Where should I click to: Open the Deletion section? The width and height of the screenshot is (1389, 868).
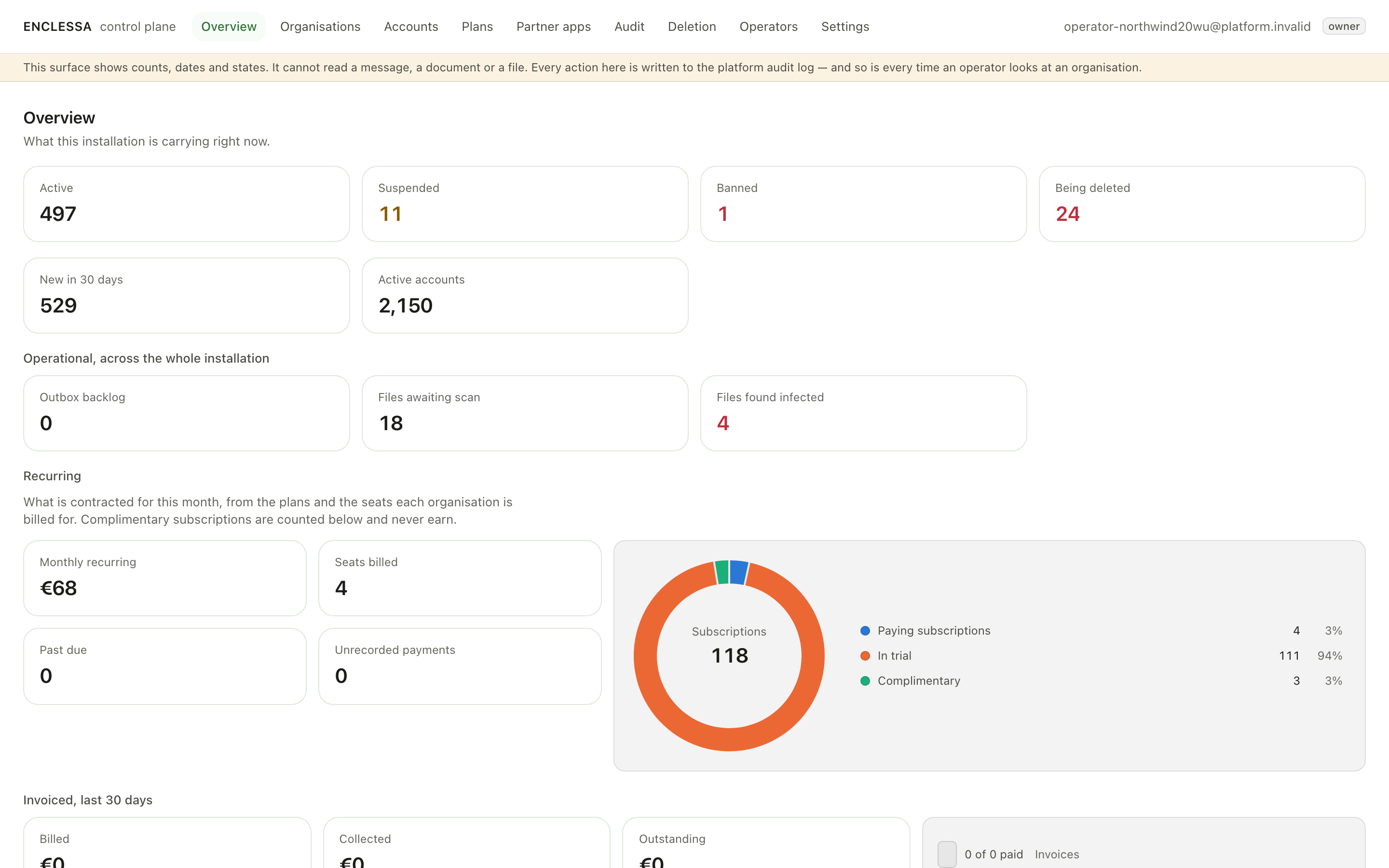pyautogui.click(x=692, y=27)
